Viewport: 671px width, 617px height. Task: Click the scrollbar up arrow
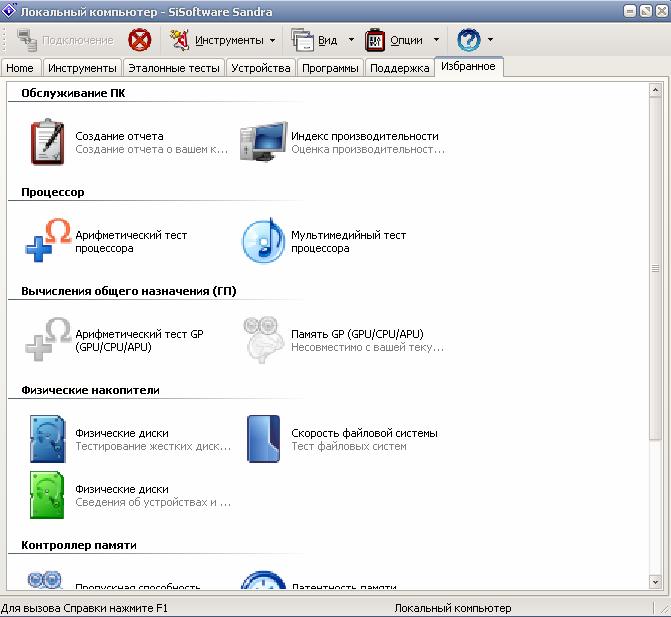(x=655, y=90)
